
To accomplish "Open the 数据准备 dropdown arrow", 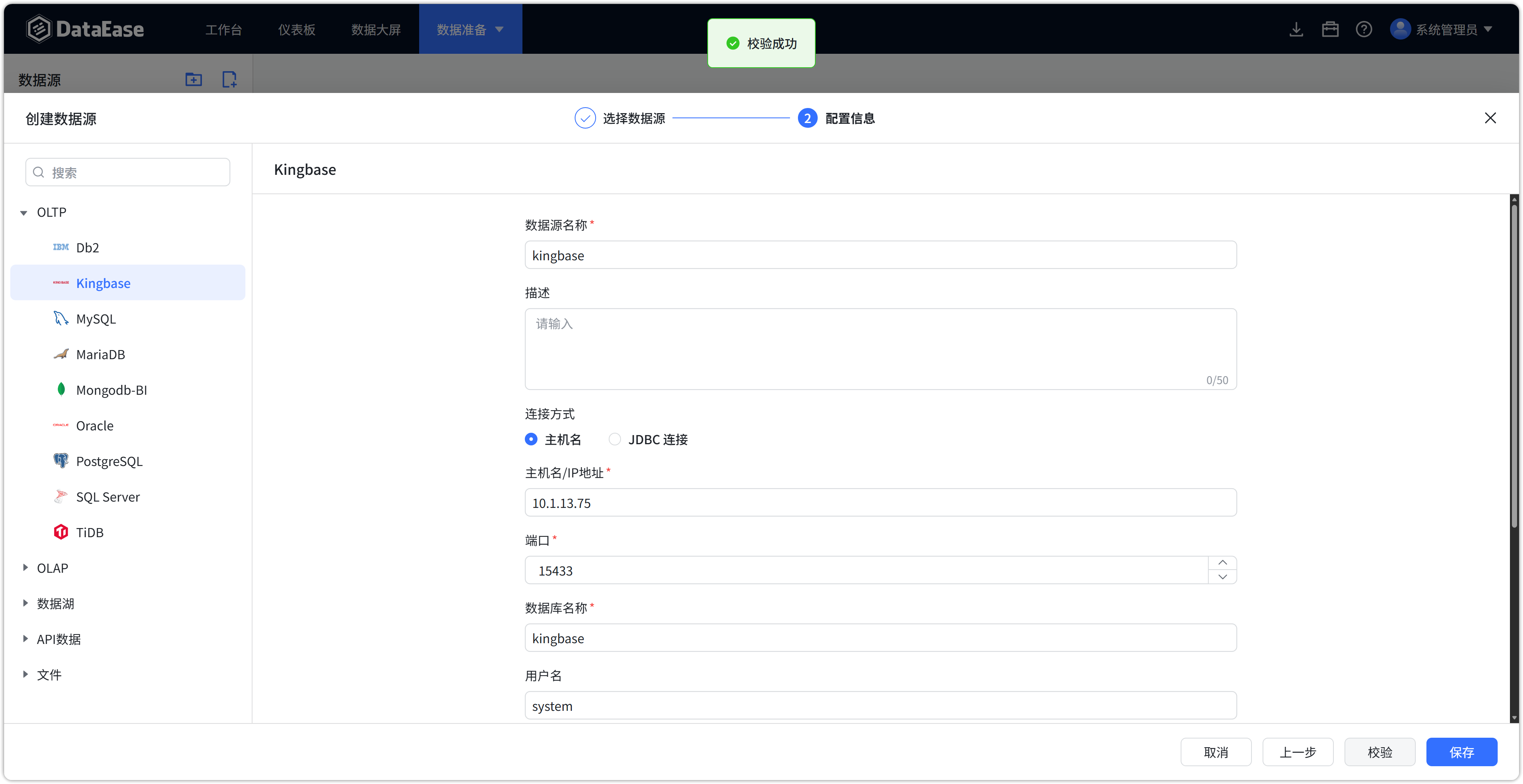I will click(499, 30).
